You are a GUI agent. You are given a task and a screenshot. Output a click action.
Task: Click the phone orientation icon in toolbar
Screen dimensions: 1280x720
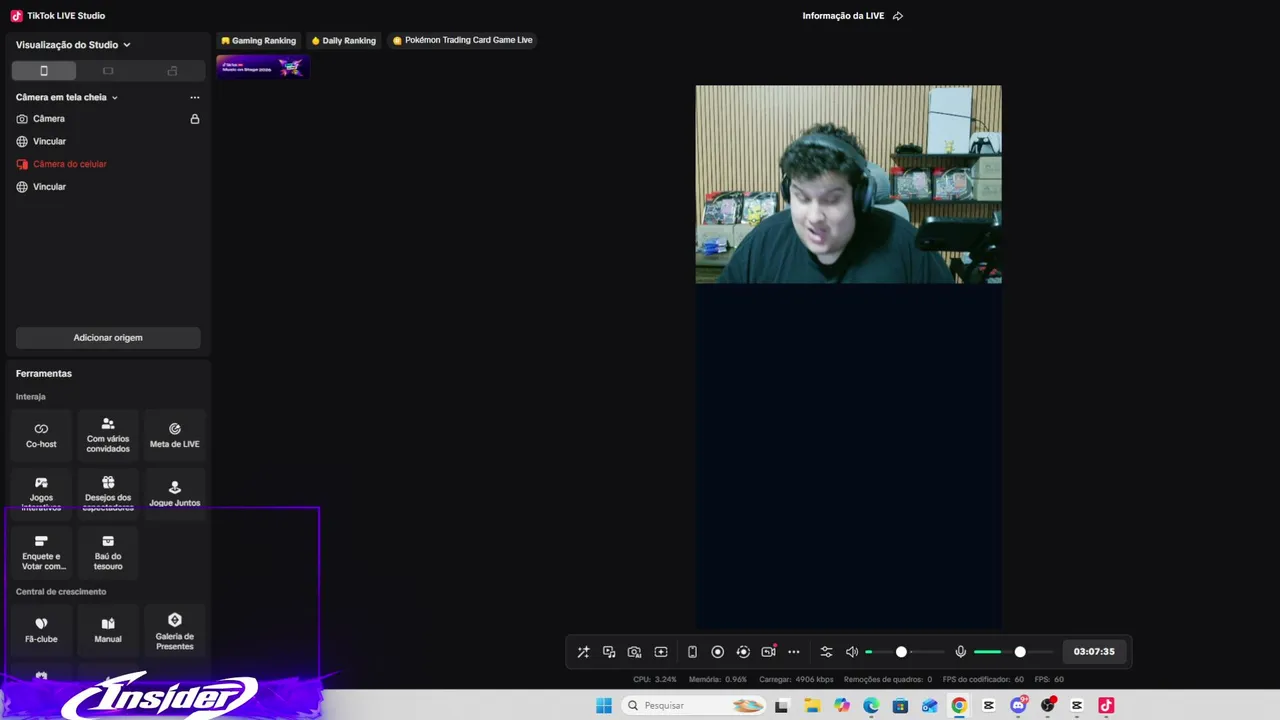click(x=692, y=652)
